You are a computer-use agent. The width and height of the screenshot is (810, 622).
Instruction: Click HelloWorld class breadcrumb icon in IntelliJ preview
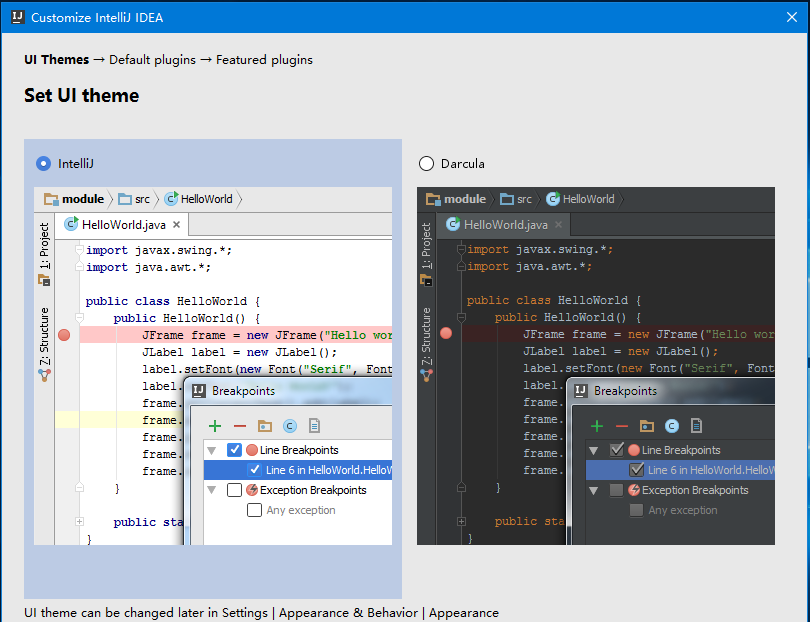pos(171,199)
